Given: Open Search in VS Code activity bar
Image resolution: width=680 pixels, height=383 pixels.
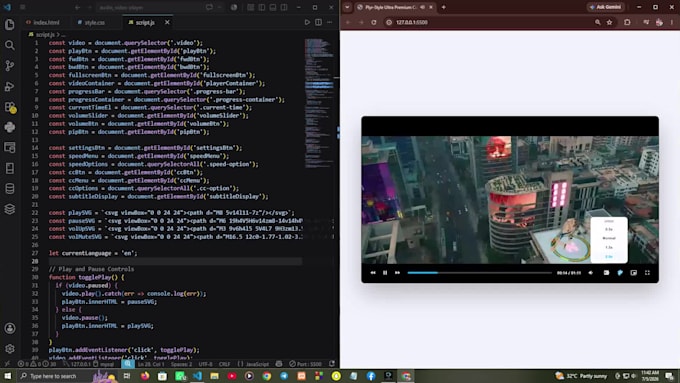Looking at the screenshot, I should point(10,45).
